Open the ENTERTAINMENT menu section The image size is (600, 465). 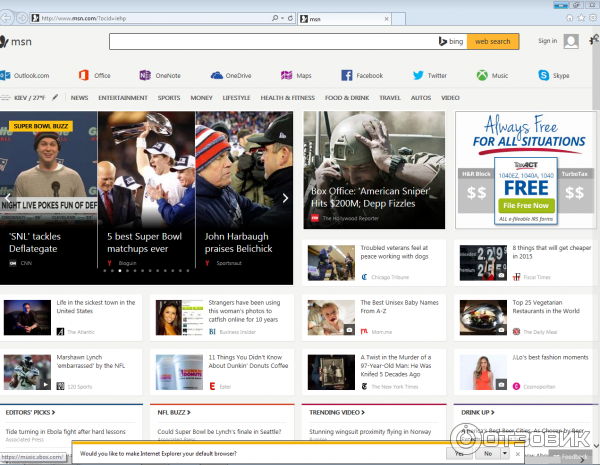(x=123, y=98)
